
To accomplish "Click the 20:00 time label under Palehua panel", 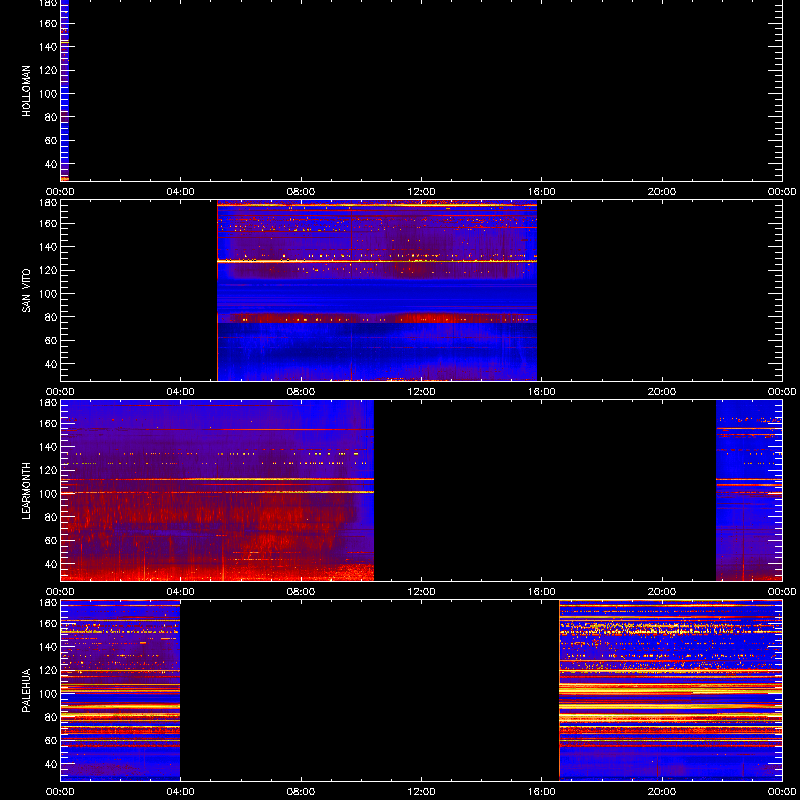I will pyautogui.click(x=662, y=792).
